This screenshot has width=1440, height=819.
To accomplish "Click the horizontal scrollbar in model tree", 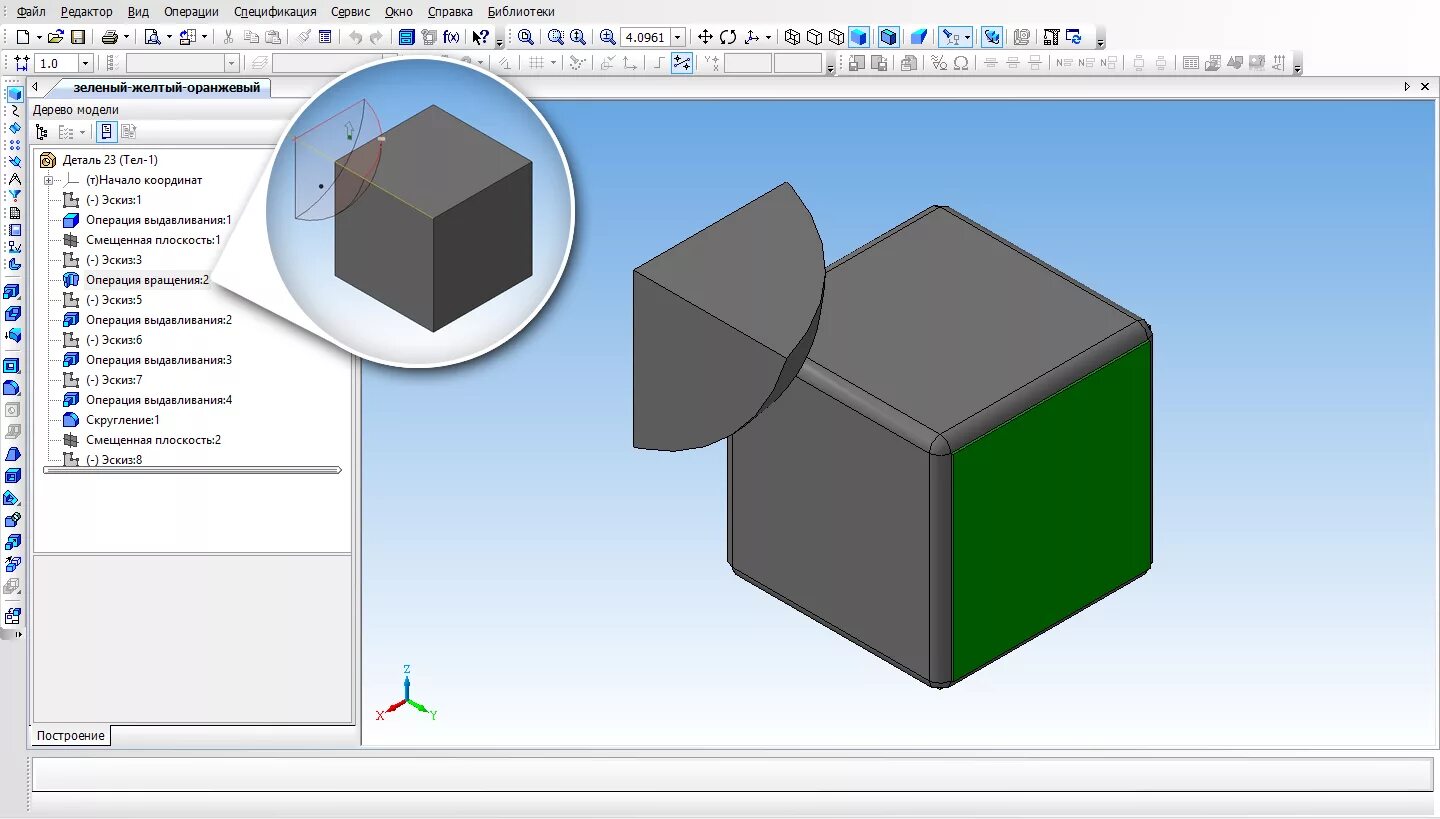I will click(x=192, y=469).
